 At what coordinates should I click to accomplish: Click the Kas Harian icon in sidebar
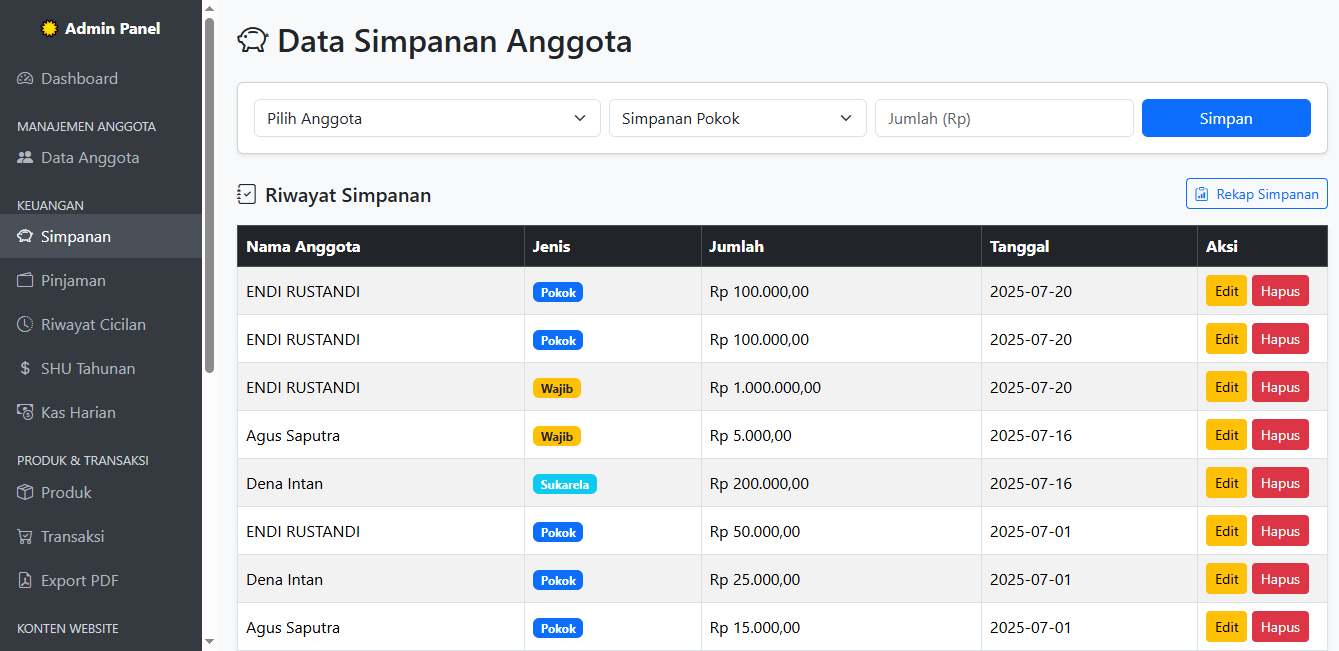(x=25, y=413)
